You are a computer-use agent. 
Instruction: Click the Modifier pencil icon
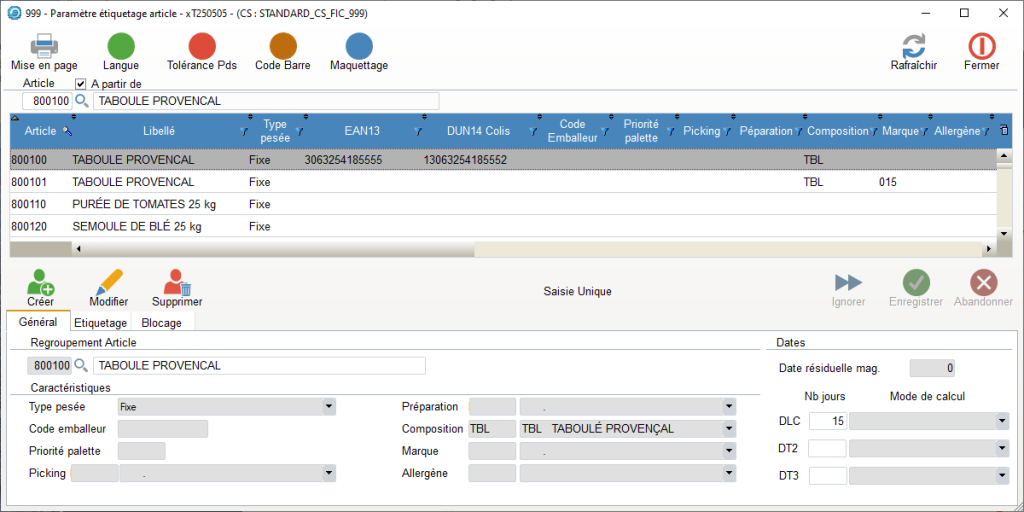(x=108, y=283)
